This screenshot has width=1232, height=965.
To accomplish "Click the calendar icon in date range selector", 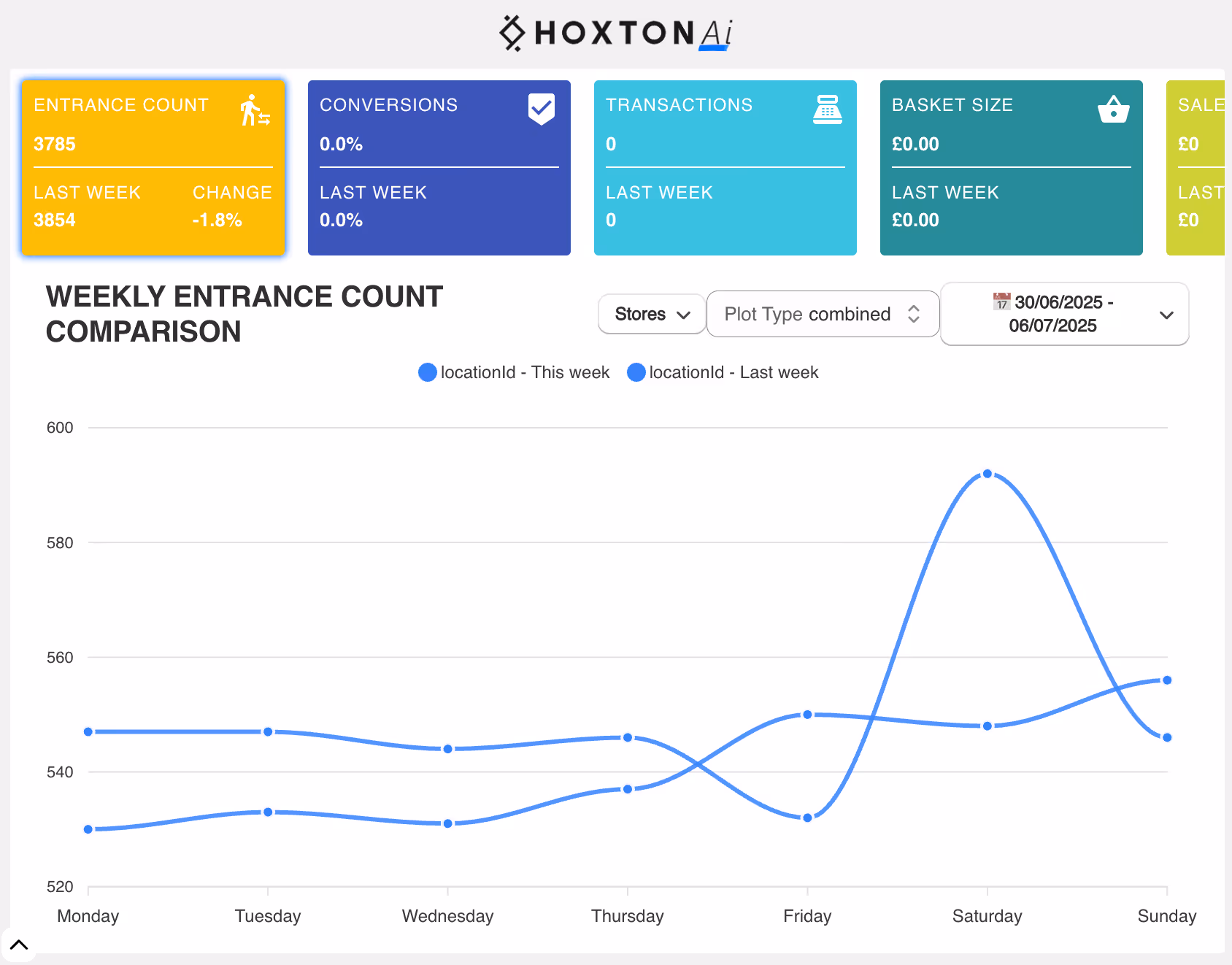I will pos(1001,302).
